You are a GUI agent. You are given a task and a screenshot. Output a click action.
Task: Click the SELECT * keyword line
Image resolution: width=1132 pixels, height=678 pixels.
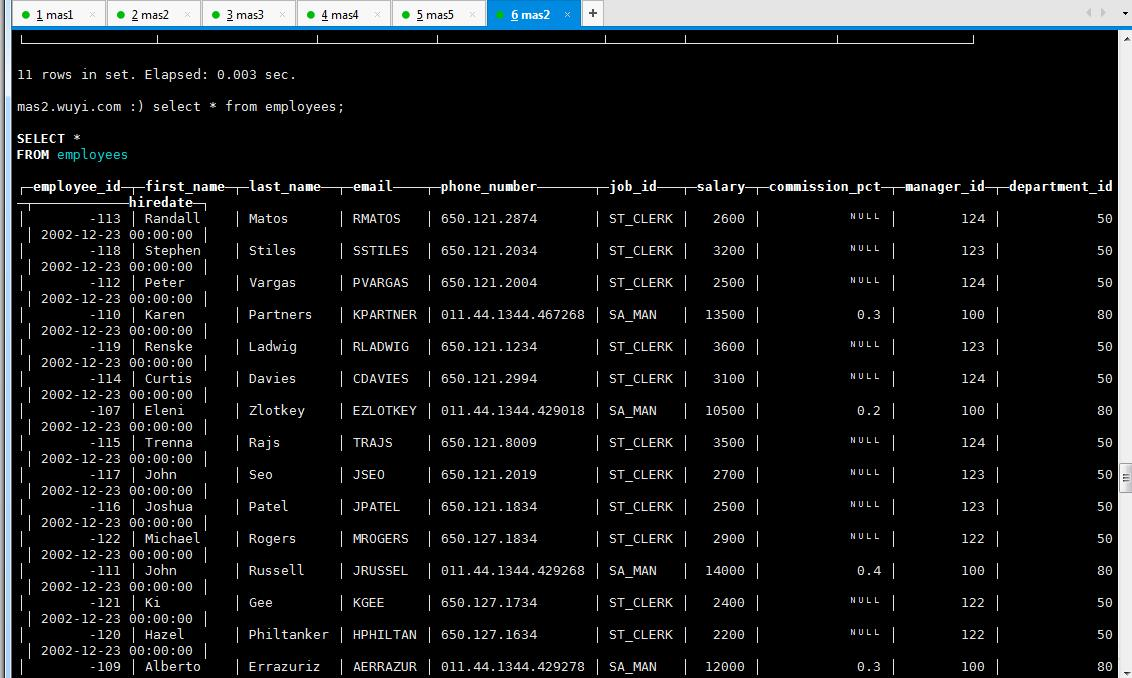pos(48,139)
